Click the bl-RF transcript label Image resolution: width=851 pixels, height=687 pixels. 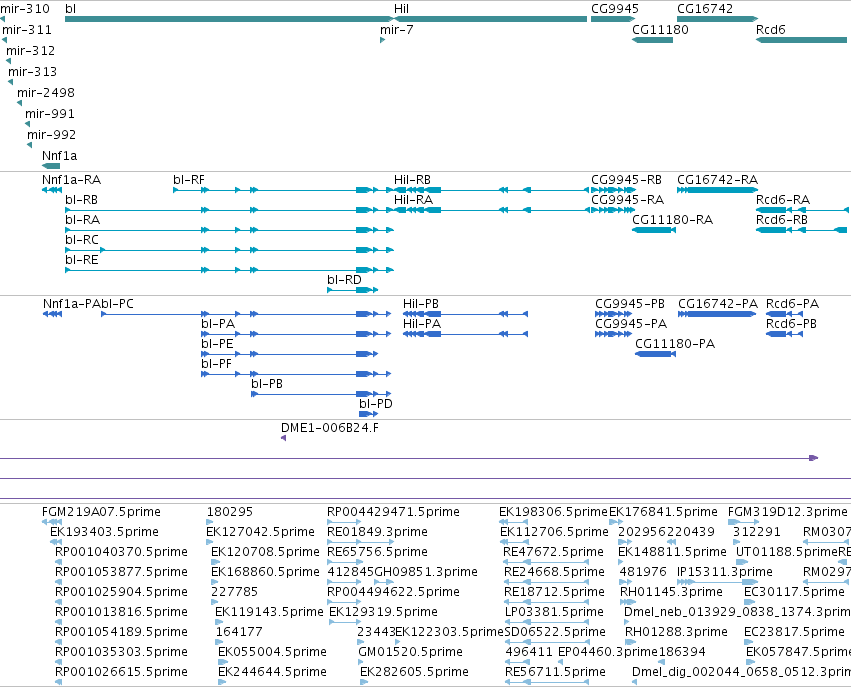pyautogui.click(x=189, y=180)
